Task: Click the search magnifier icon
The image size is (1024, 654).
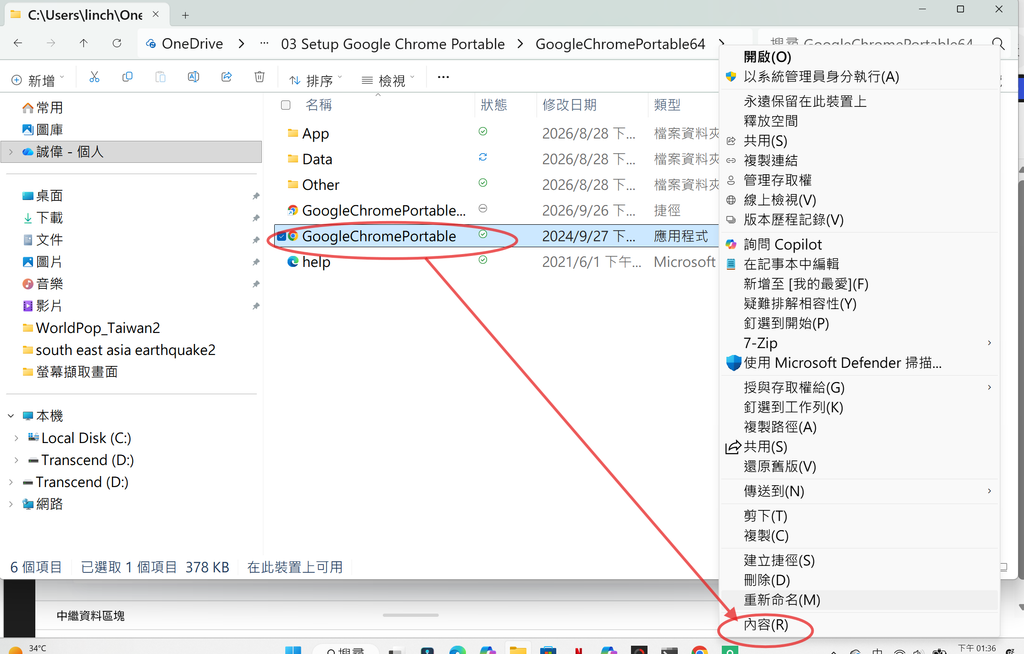Action: pyautogui.click(x=998, y=44)
